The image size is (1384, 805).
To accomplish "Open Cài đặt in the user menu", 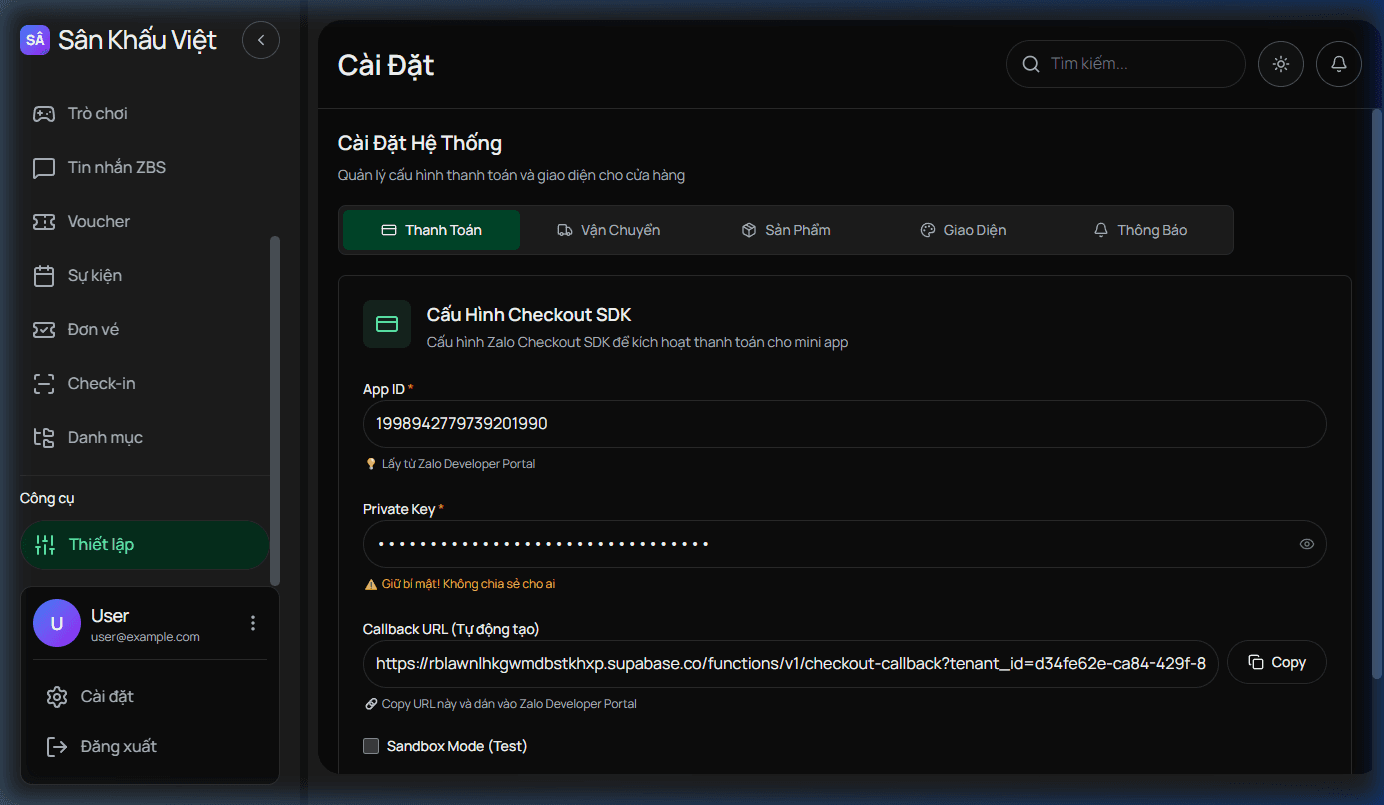I will pos(106,697).
